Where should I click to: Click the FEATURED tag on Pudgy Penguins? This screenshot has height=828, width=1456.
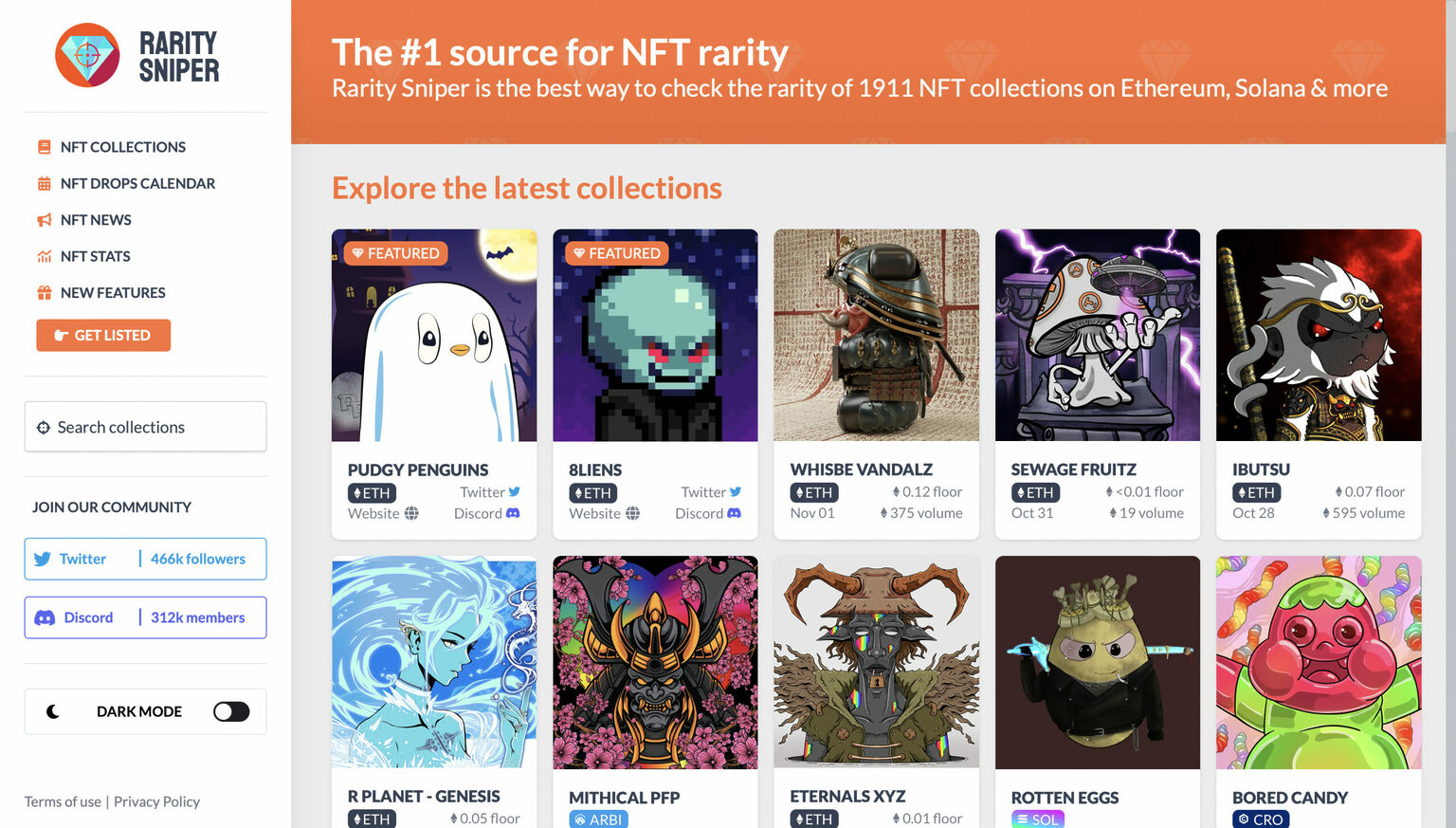point(395,252)
